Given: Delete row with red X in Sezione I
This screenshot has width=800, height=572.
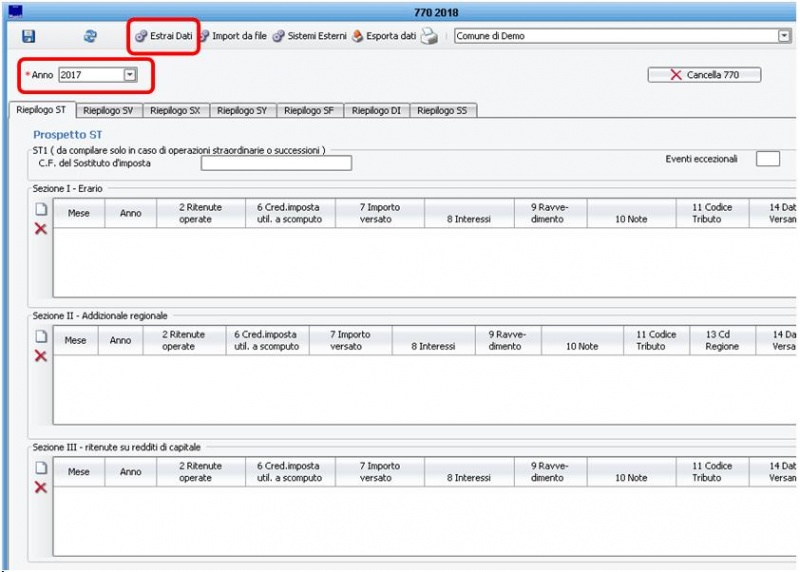Looking at the screenshot, I should [x=41, y=229].
